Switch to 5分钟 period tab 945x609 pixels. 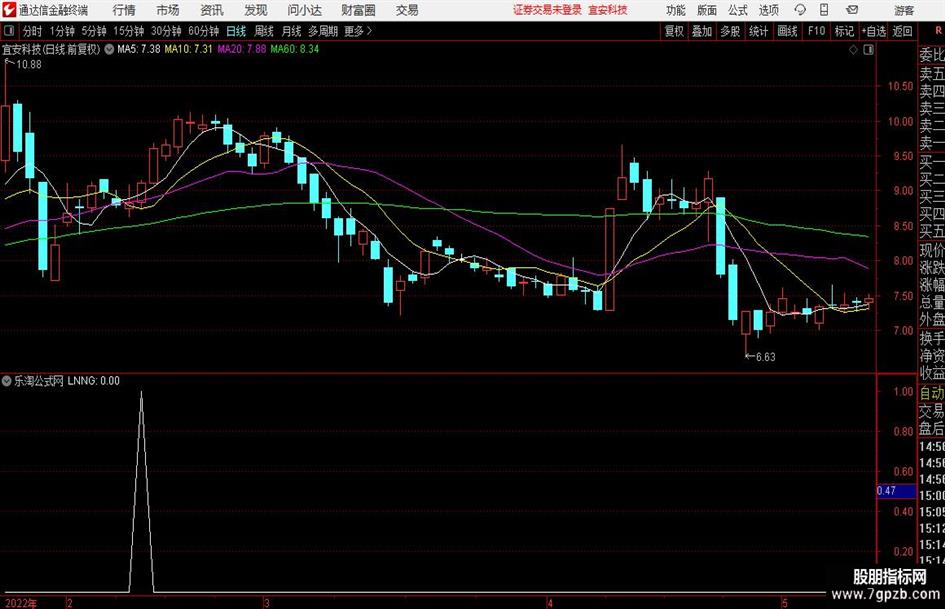pyautogui.click(x=94, y=31)
